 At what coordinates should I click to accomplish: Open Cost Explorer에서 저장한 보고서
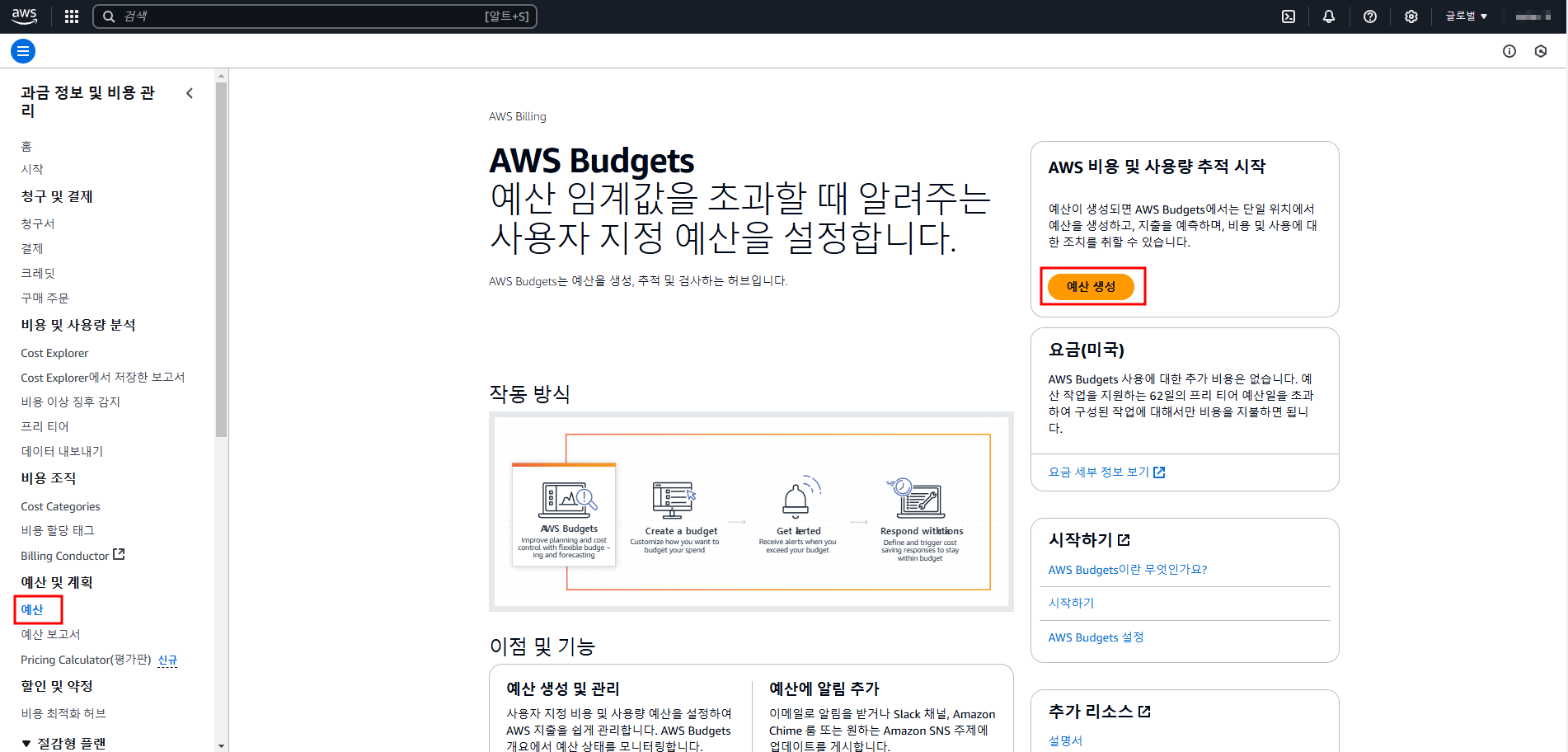tap(103, 377)
